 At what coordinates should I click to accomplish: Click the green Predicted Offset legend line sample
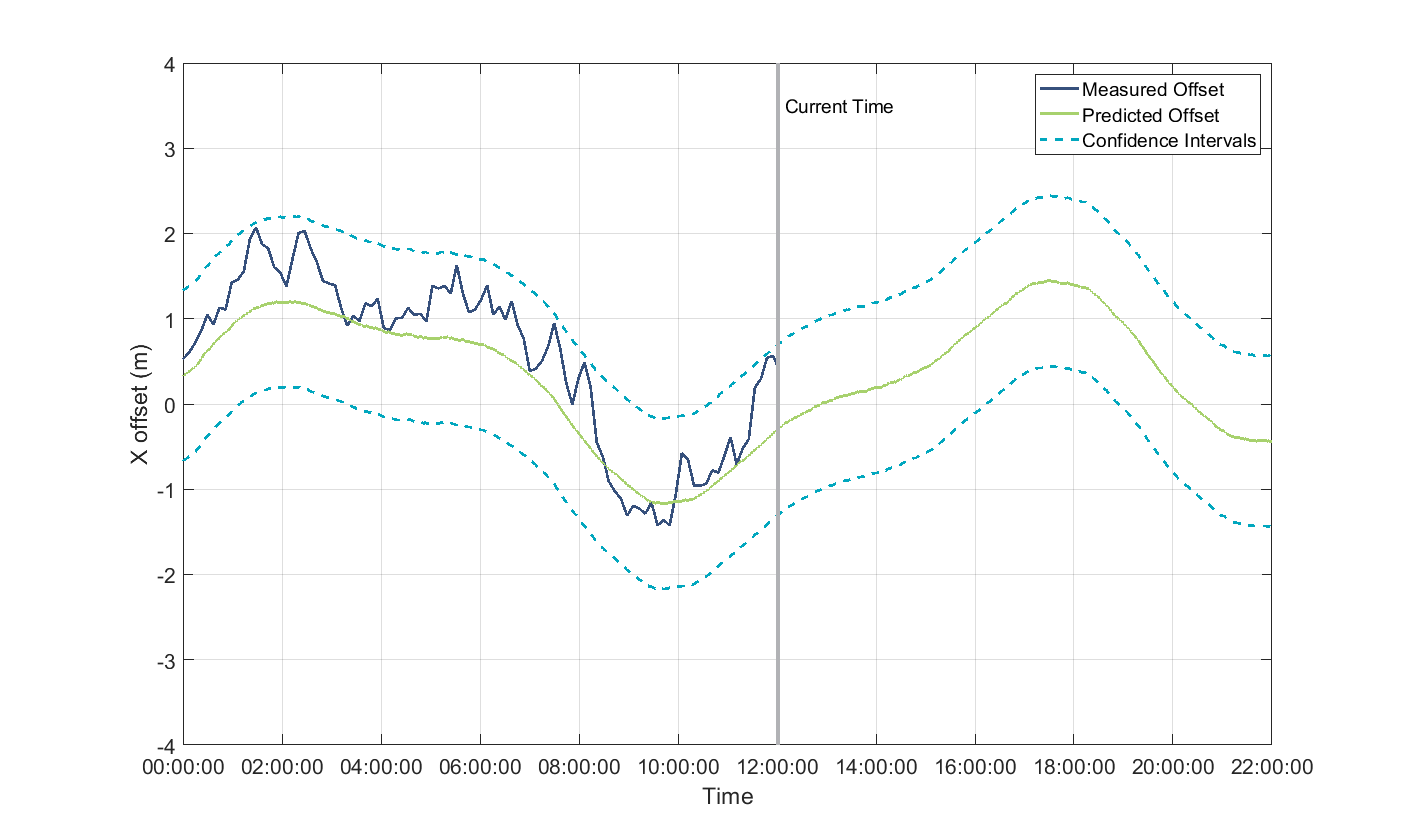tap(1059, 115)
